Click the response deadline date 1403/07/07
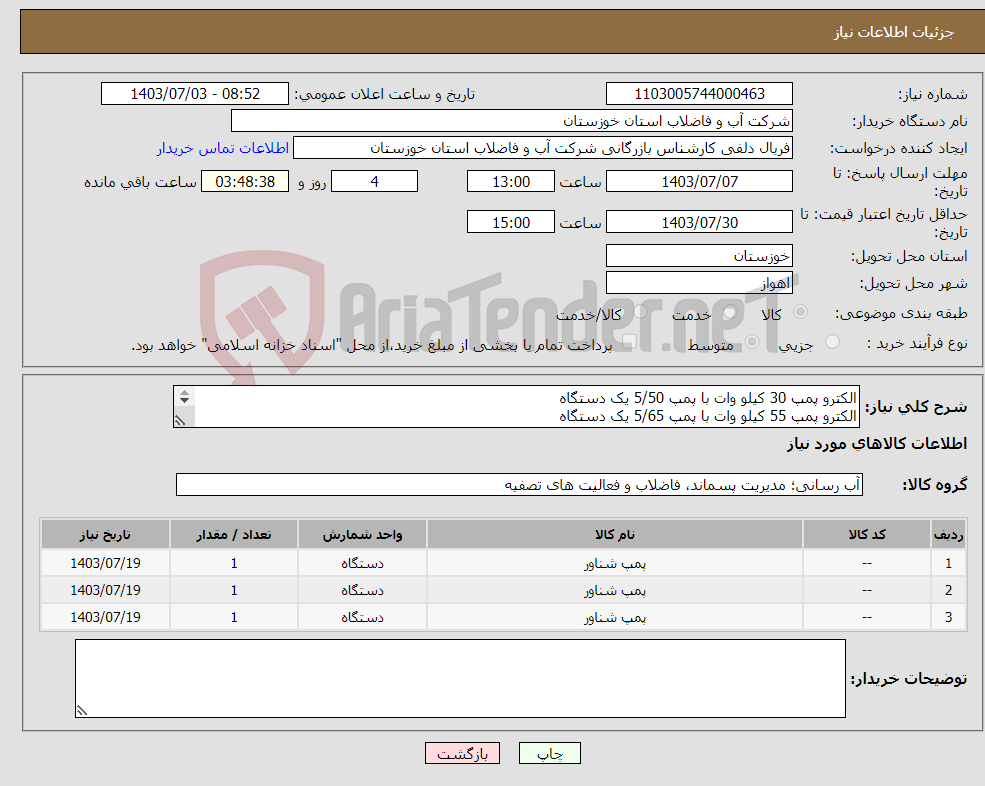The width and height of the screenshot is (985, 786). point(699,182)
